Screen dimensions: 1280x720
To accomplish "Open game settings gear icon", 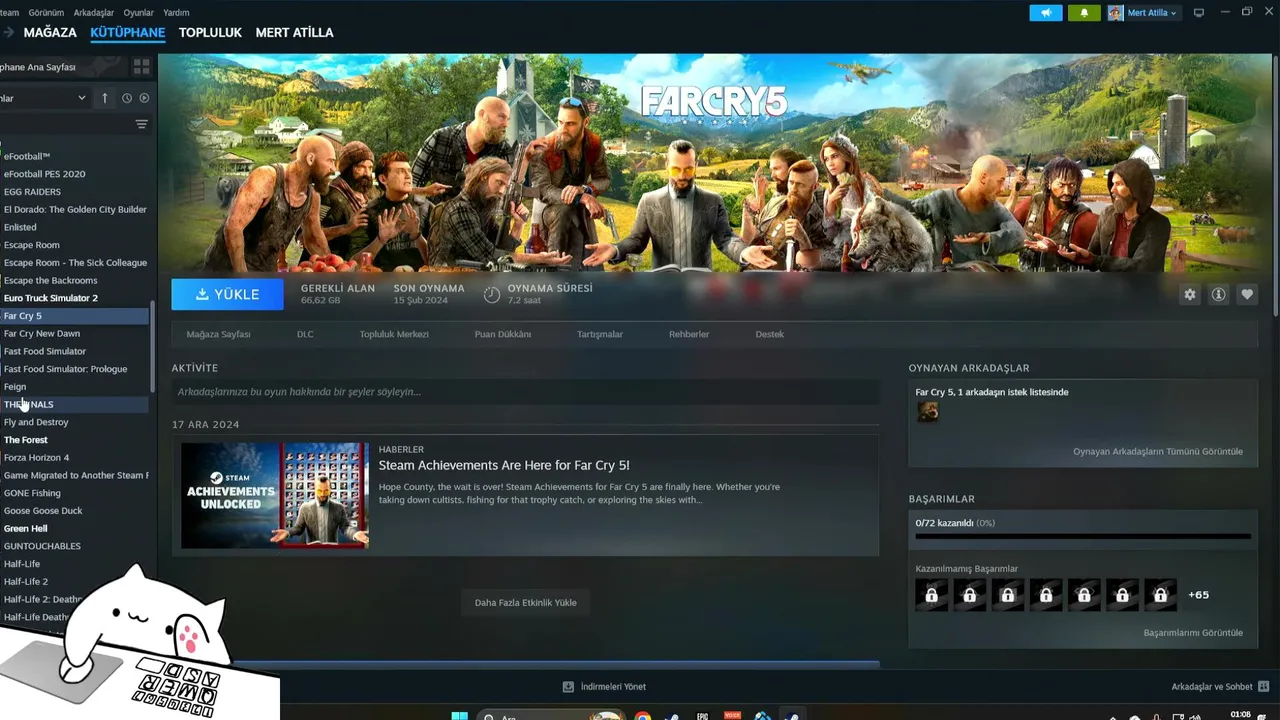I will pos(1190,295).
